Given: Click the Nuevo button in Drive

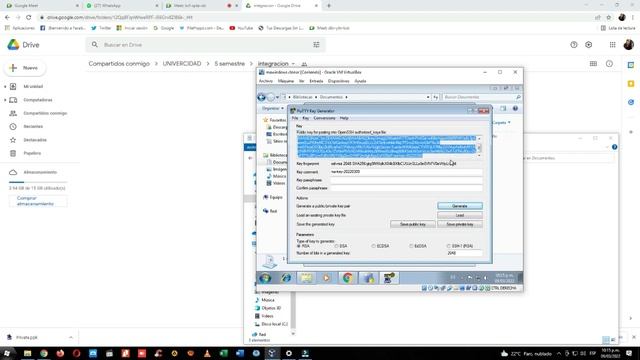Looking at the screenshot, I should (25, 68).
